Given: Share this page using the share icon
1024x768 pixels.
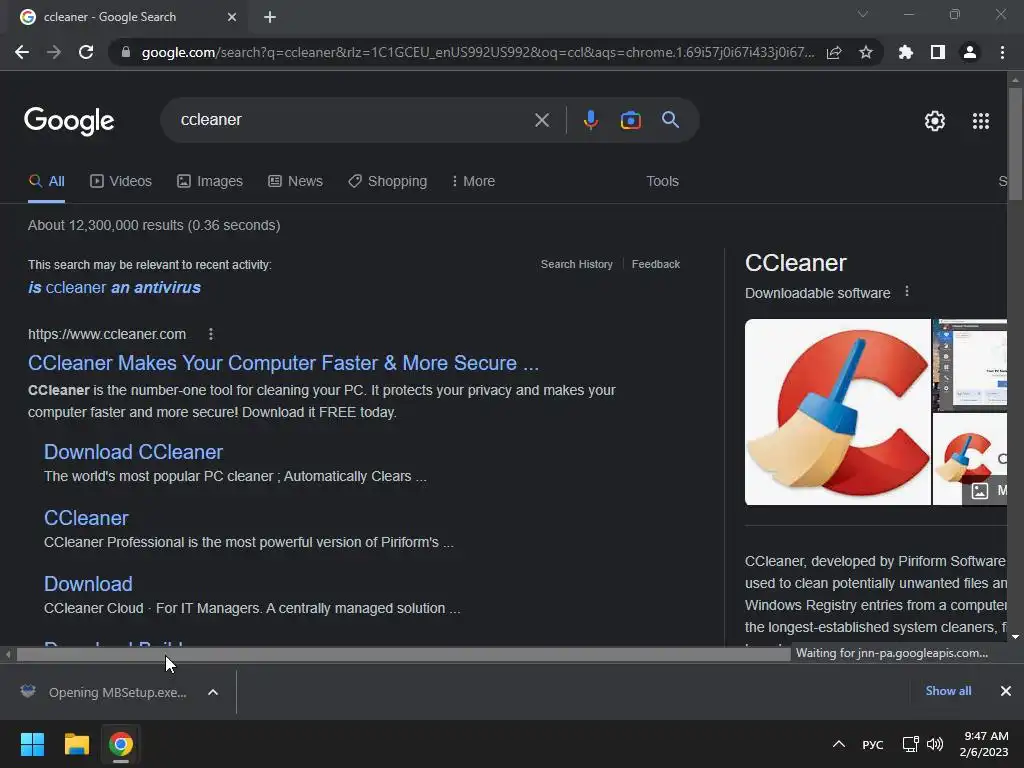Looking at the screenshot, I should tap(834, 52).
